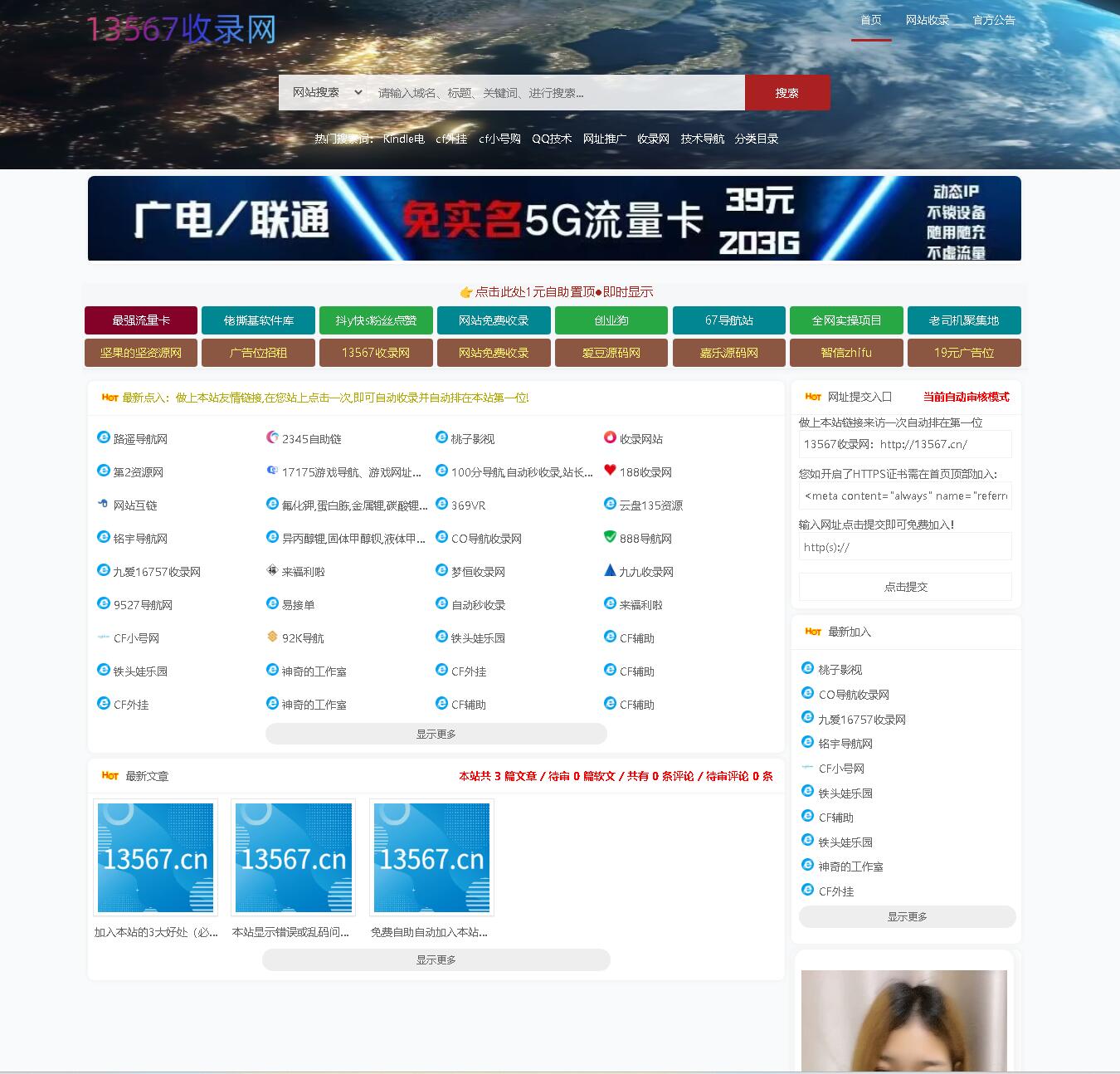Click the hot search term QQ技术
Viewport: 1120px width, 1074px height.
pos(552,139)
